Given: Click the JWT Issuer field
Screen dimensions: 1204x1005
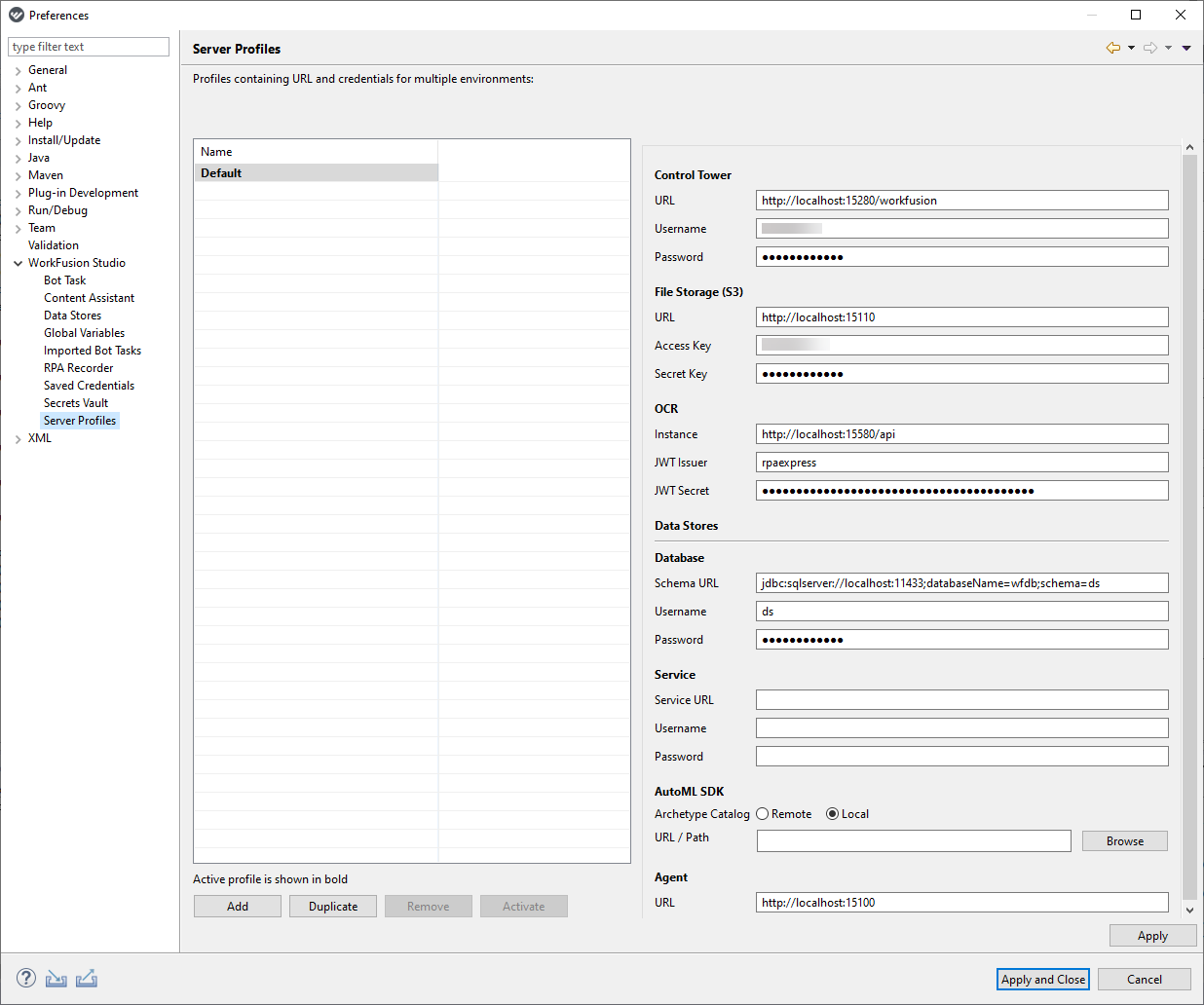Looking at the screenshot, I should click(x=962, y=463).
